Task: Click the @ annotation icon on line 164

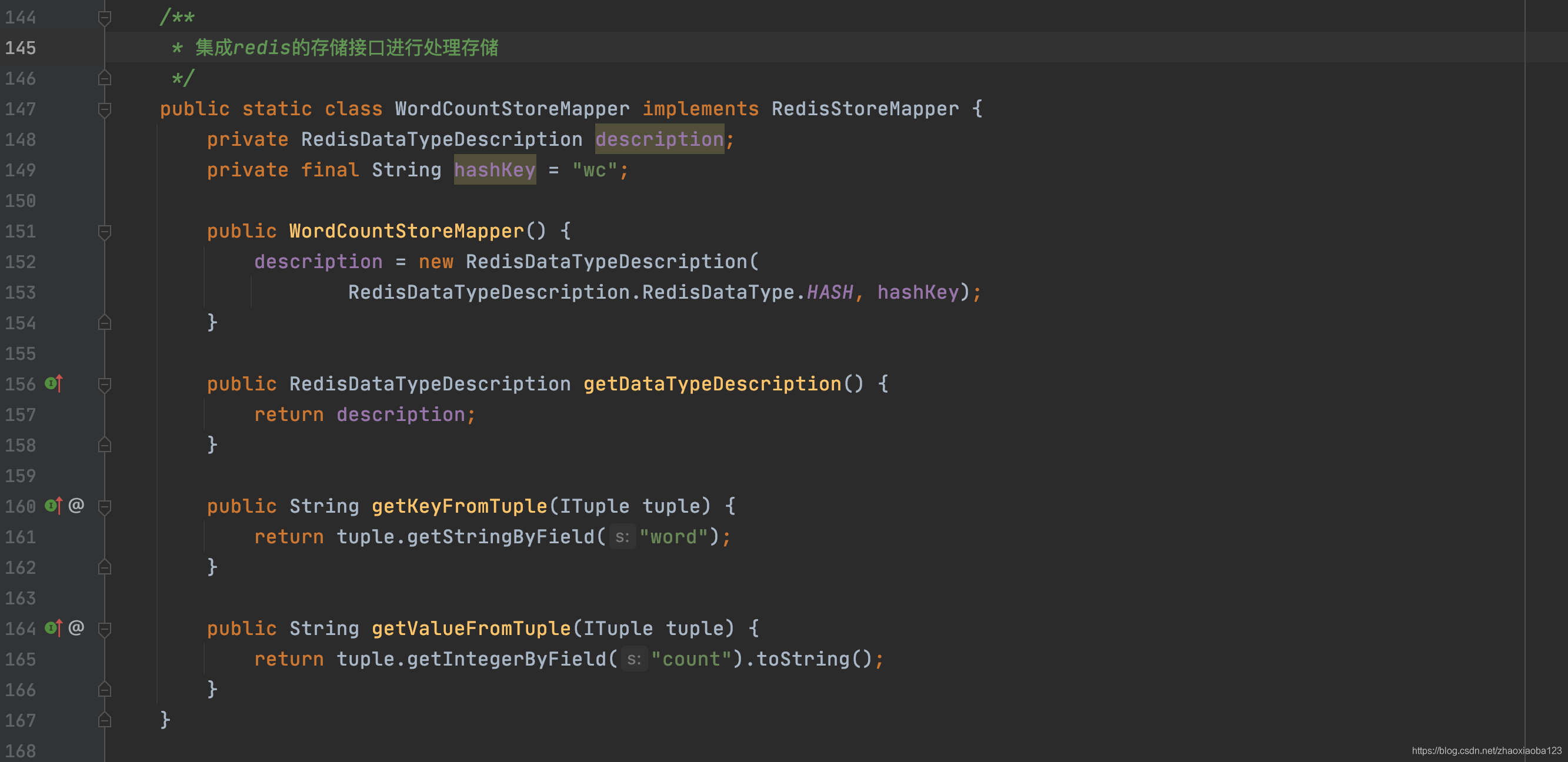Action: (76, 627)
